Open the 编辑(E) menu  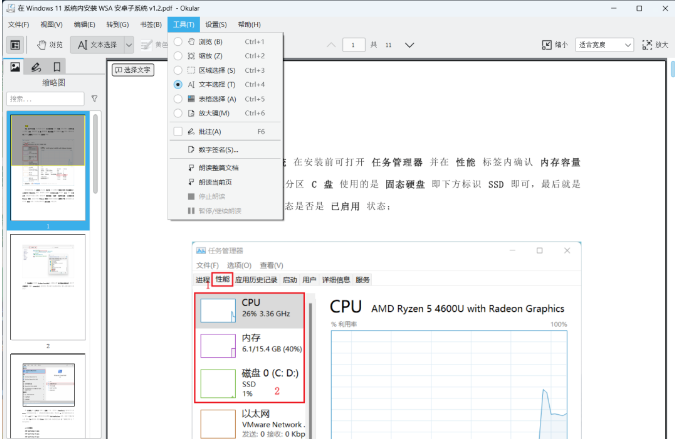coord(84,25)
